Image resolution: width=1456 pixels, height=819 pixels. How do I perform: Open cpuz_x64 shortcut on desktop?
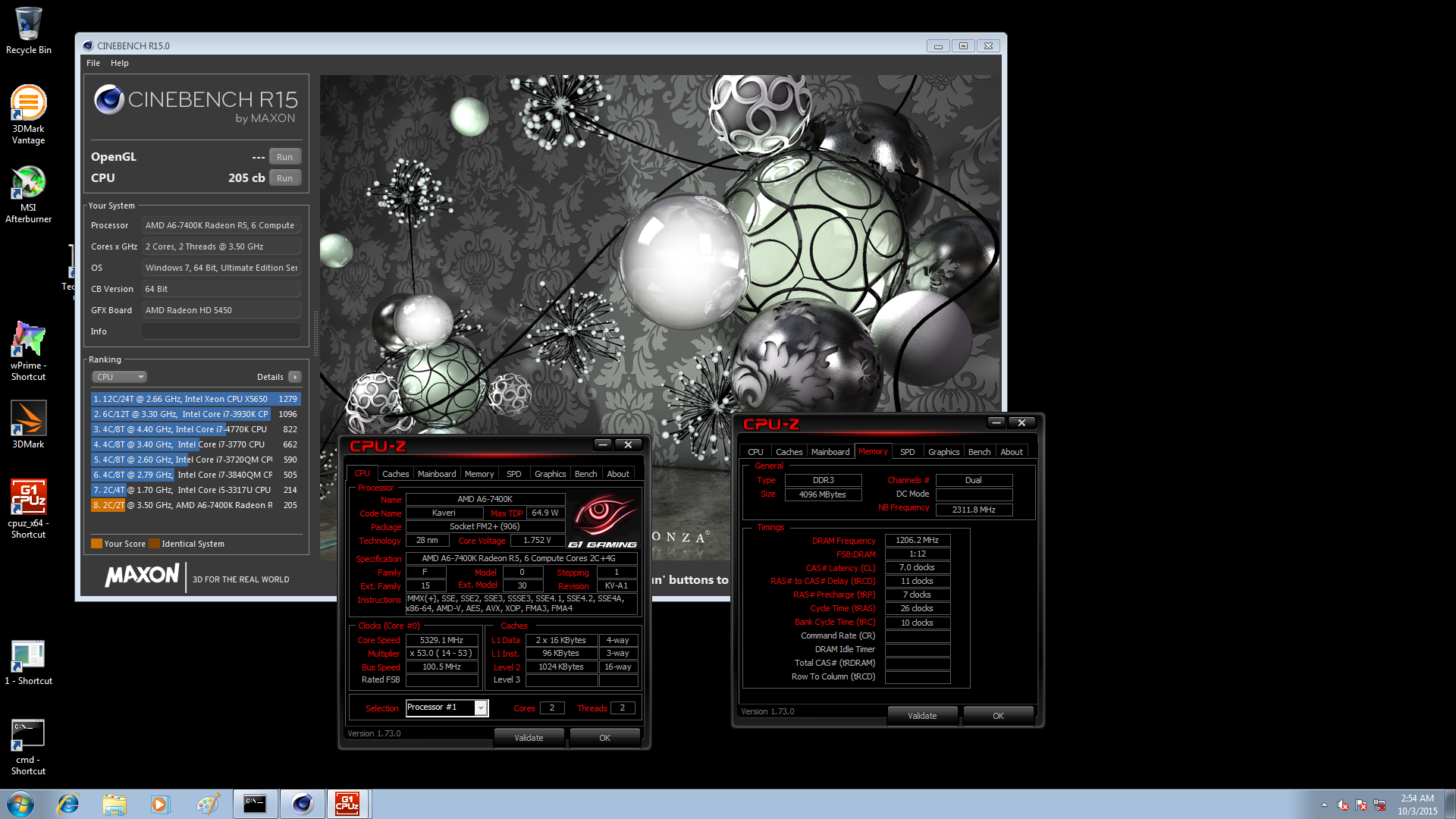point(29,508)
